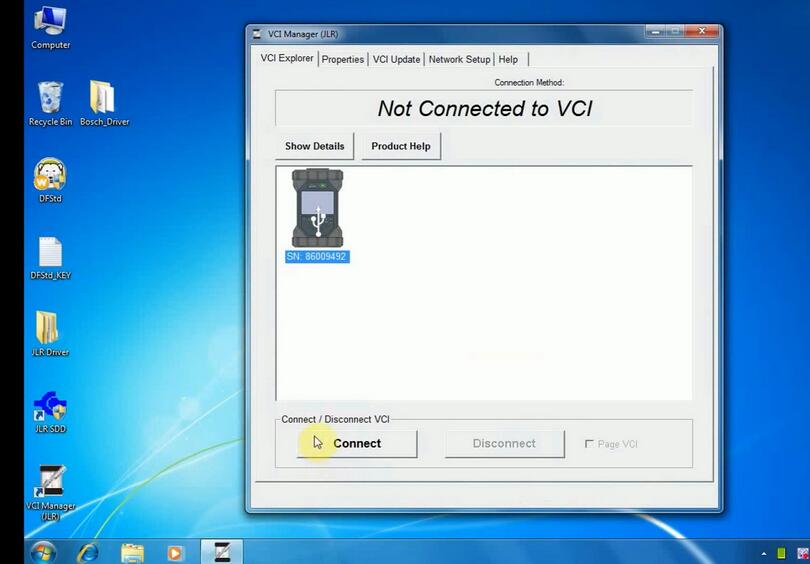The image size is (810, 564).
Task: Switch to the VCI Explorer tab
Action: pyautogui.click(x=287, y=58)
